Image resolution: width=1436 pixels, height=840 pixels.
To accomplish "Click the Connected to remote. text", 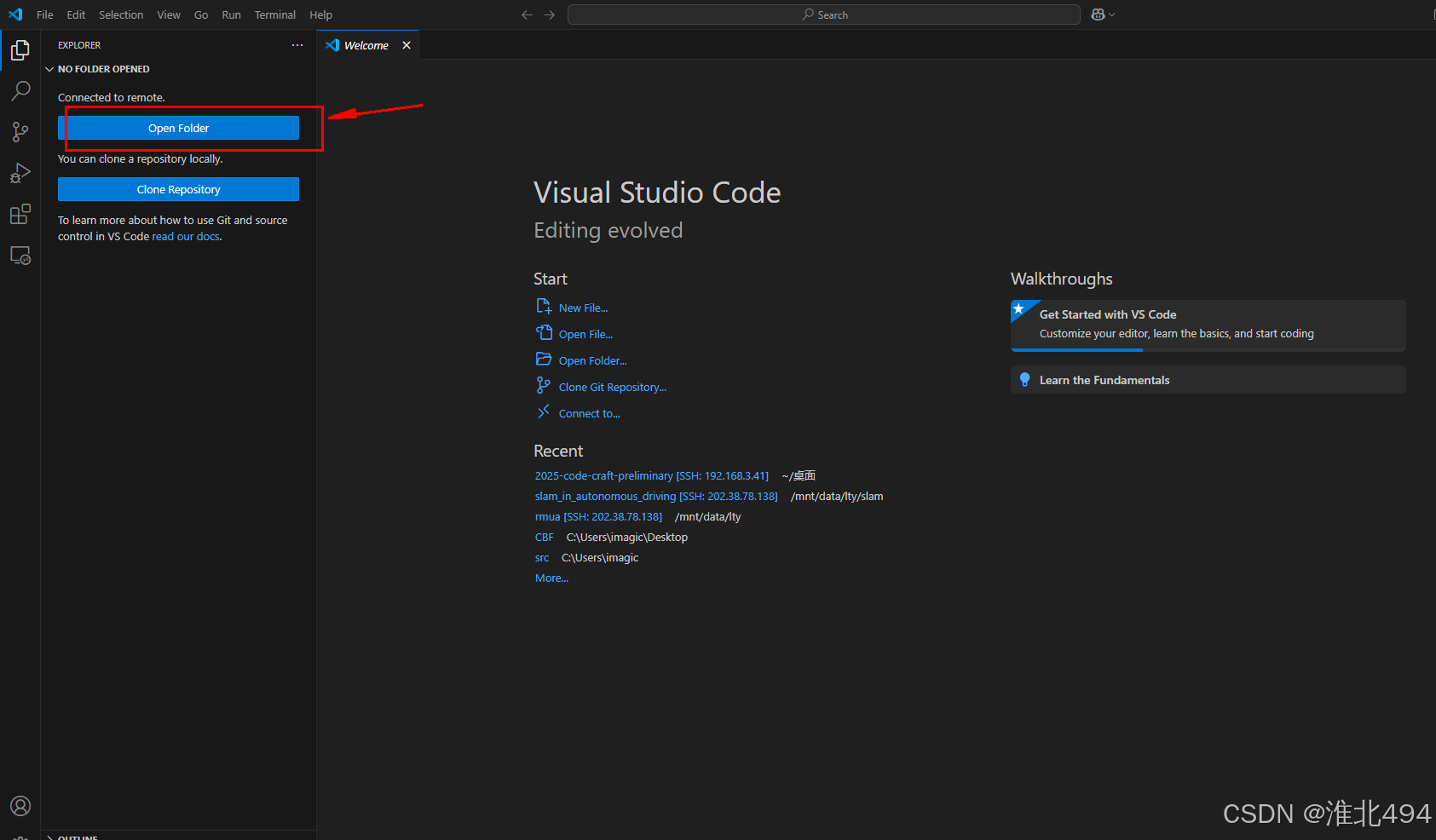I will pyautogui.click(x=111, y=97).
